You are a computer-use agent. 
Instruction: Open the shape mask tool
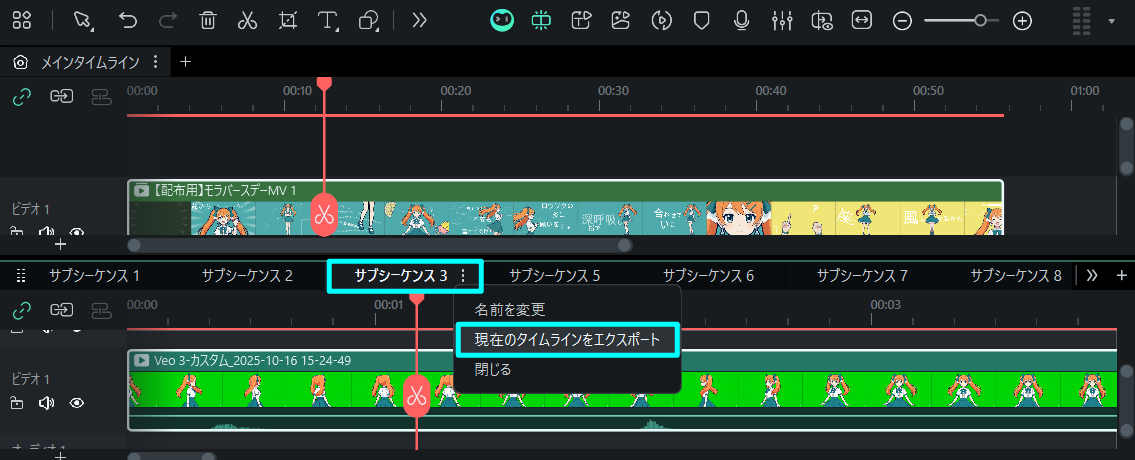[x=369, y=20]
